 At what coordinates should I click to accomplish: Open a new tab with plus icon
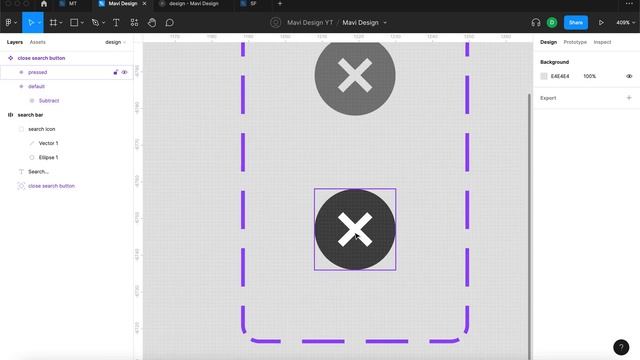(280, 4)
